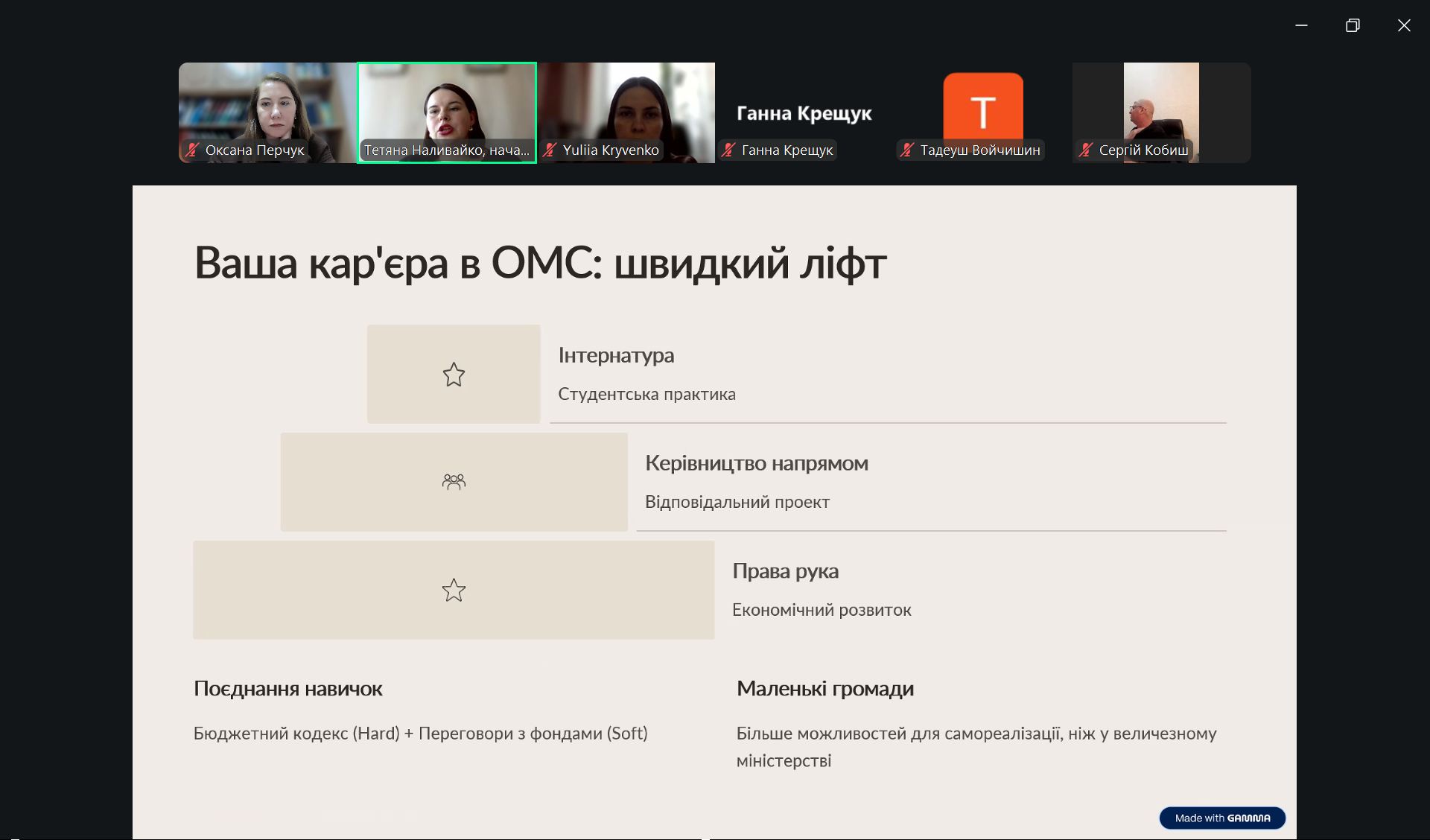Click the star icon beside Інтернатура
This screenshot has width=1430, height=840.
454,374
